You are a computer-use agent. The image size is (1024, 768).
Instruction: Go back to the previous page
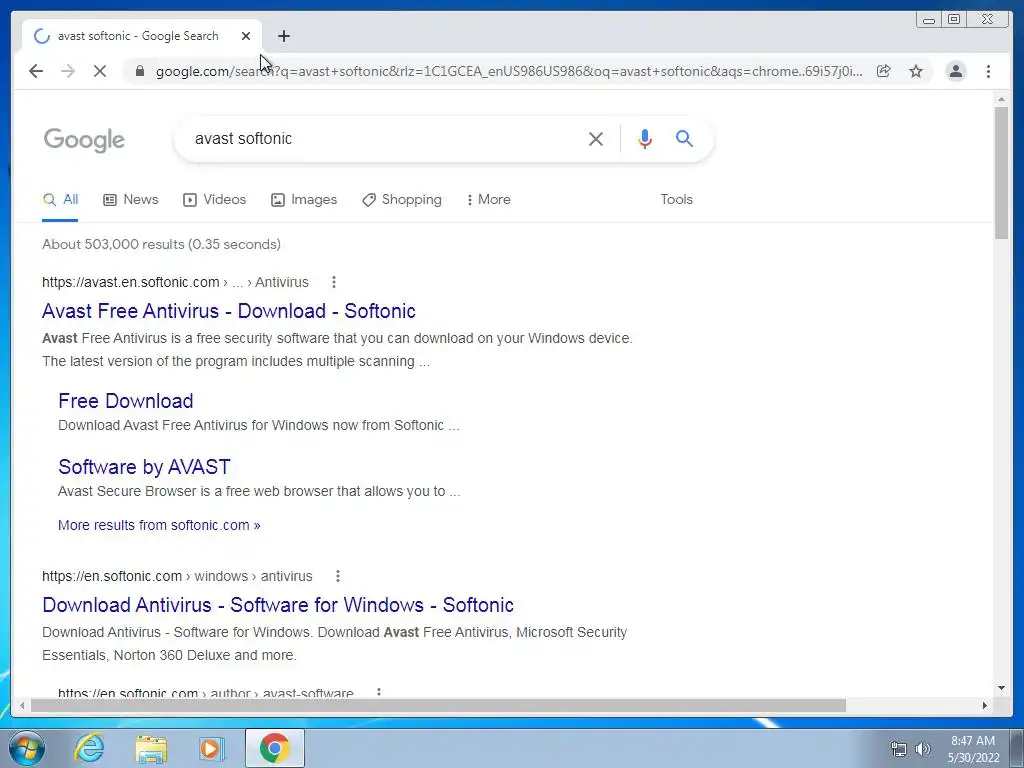point(36,71)
